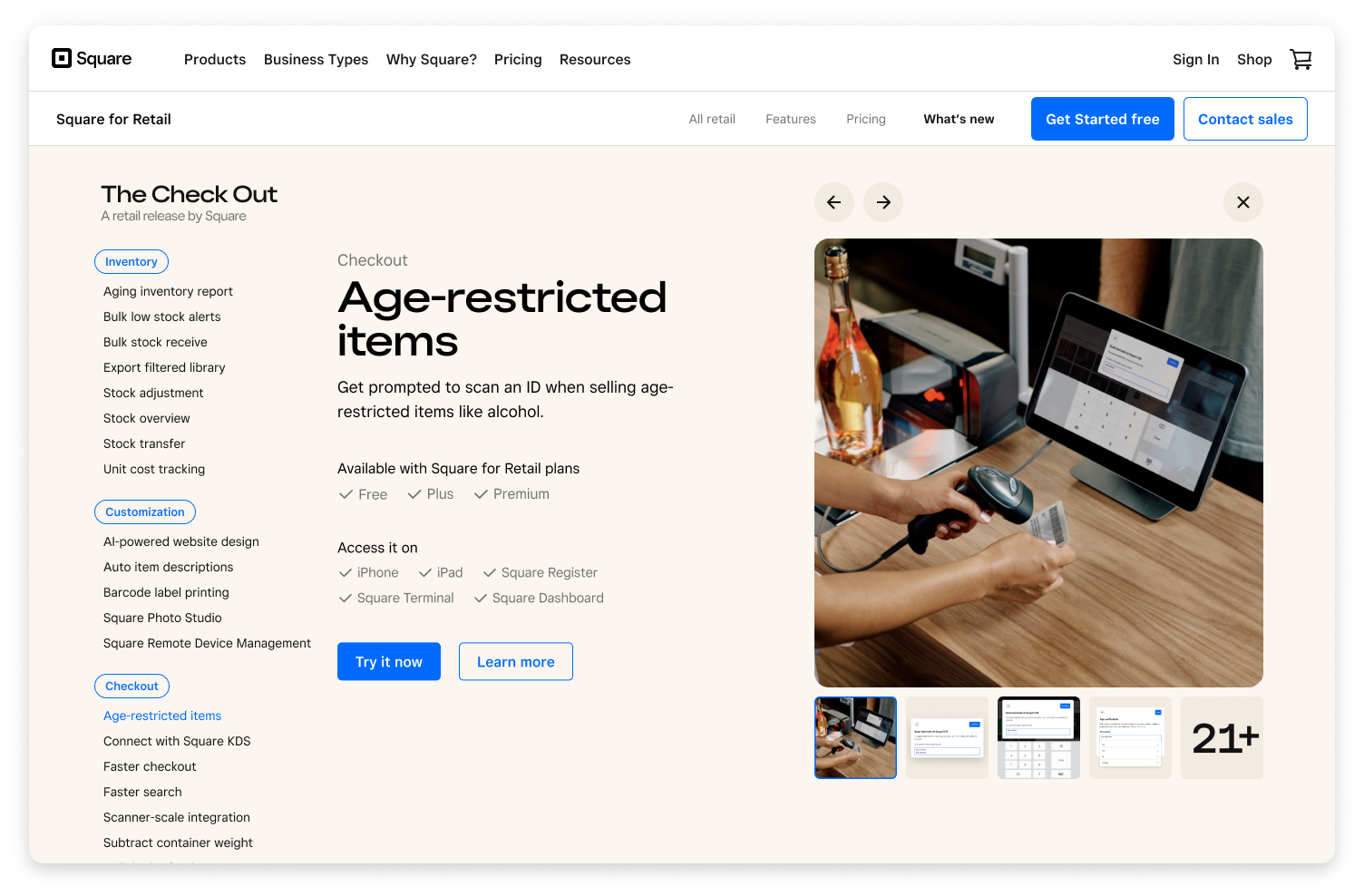Select the Customization category pill
This screenshot has width=1364, height=896.
145,511
